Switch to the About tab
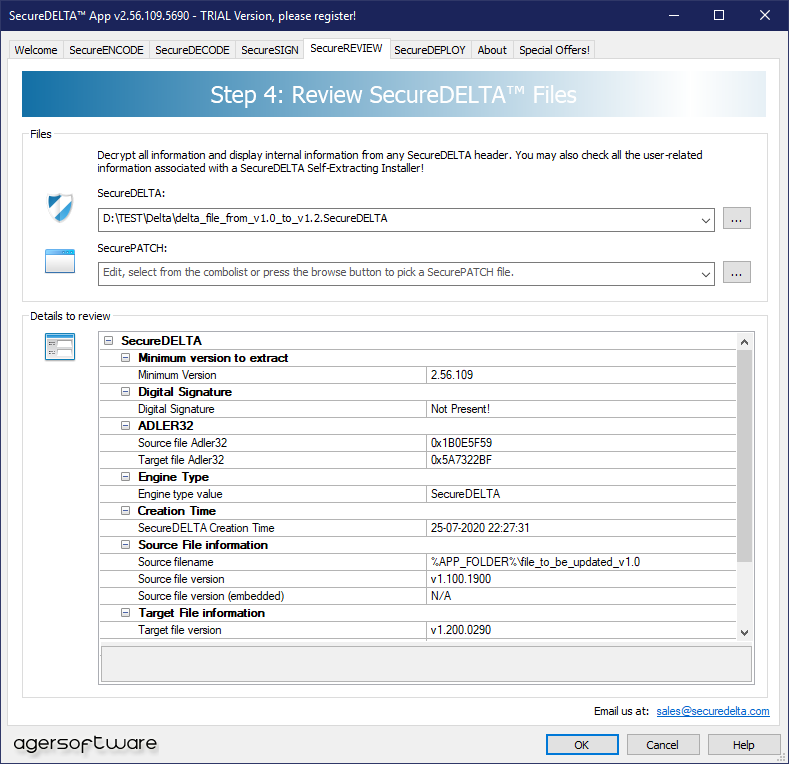The height and width of the screenshot is (764, 789). point(492,50)
